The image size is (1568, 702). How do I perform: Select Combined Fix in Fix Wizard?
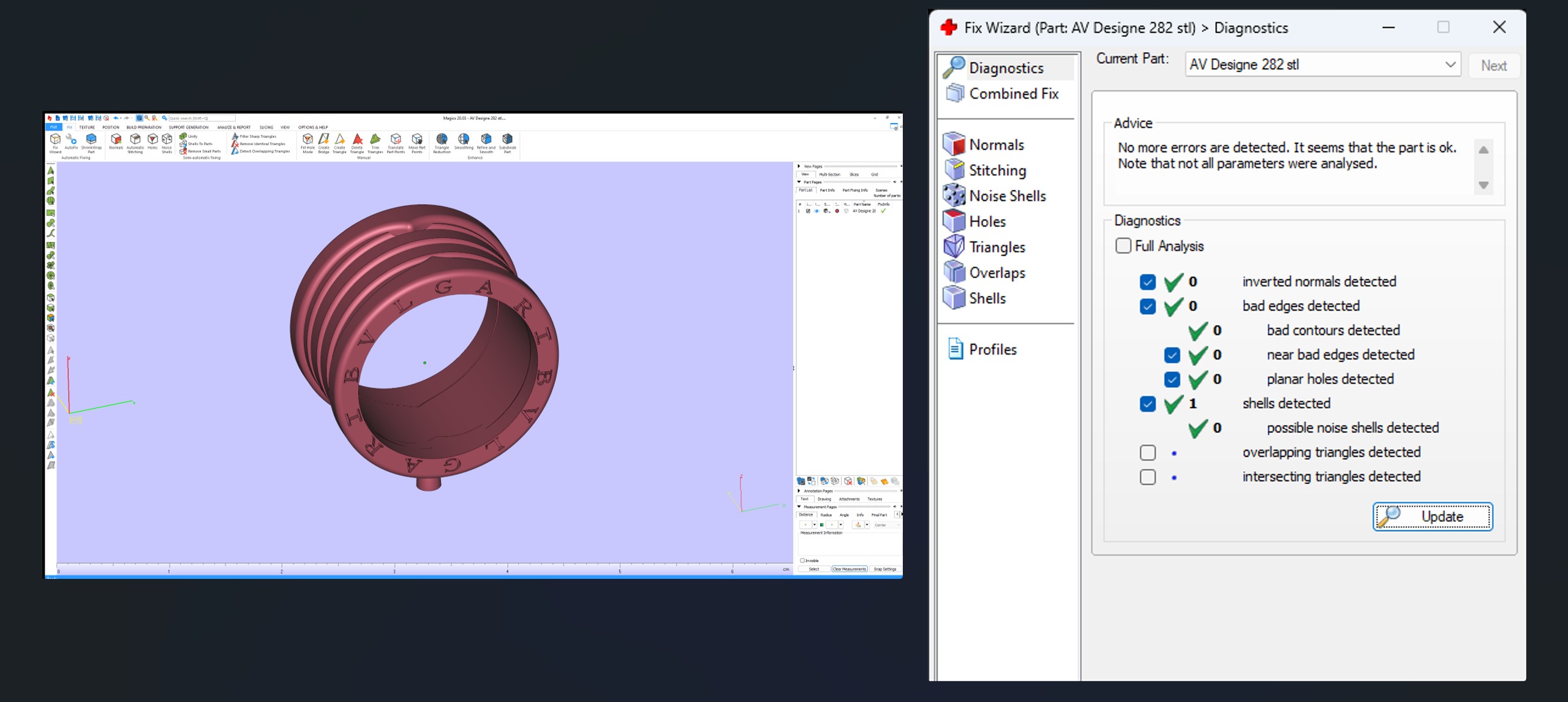(1003, 94)
